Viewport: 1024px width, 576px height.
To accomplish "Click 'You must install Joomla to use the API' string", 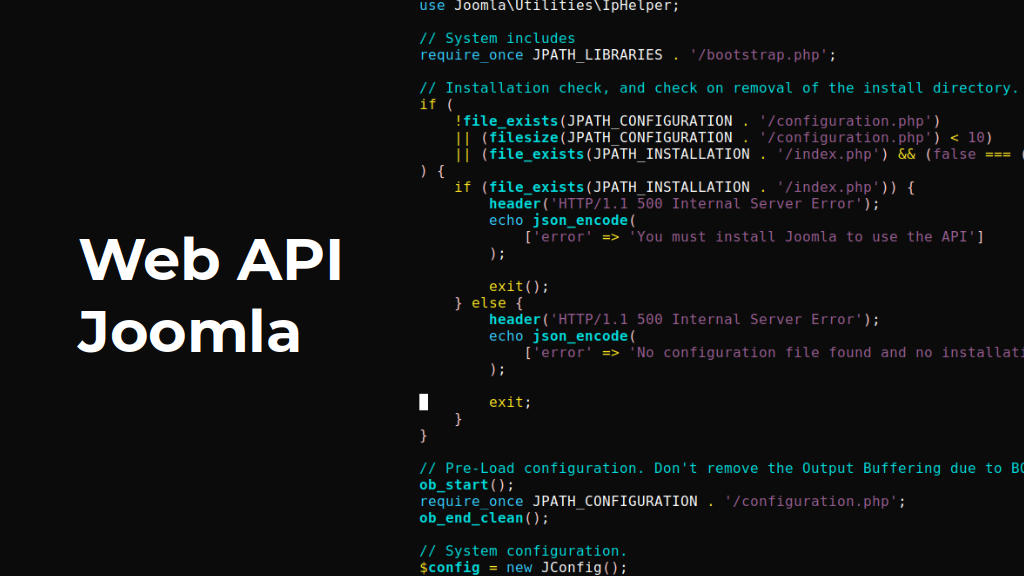I will (802, 237).
